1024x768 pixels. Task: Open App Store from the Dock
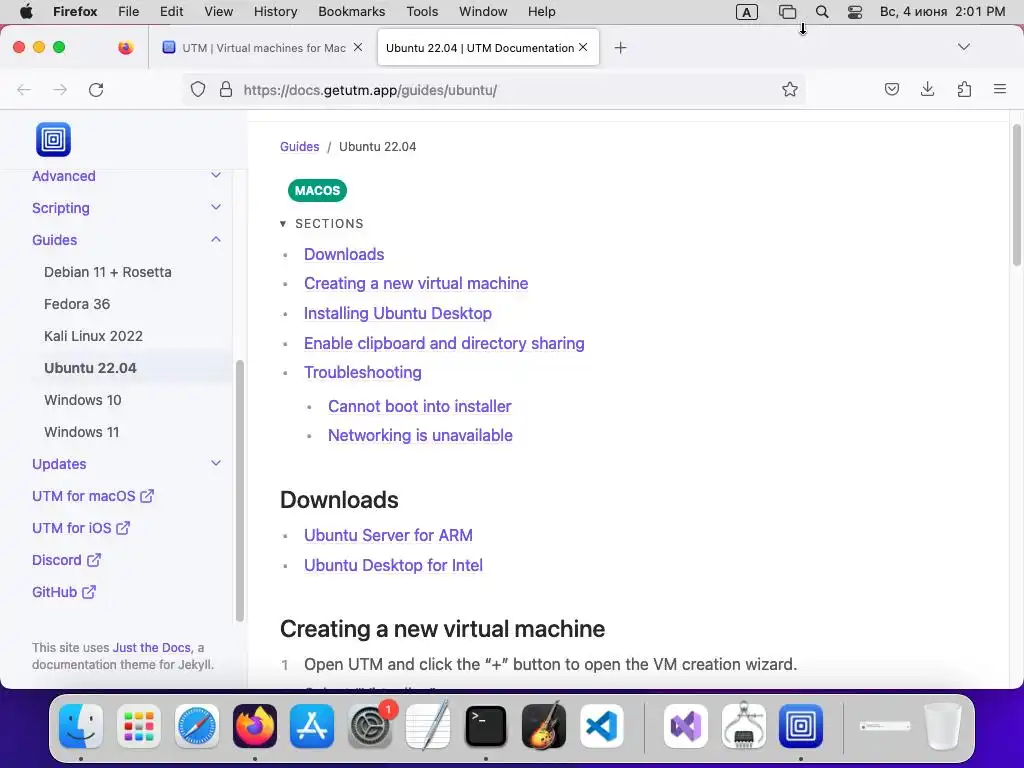(312, 726)
